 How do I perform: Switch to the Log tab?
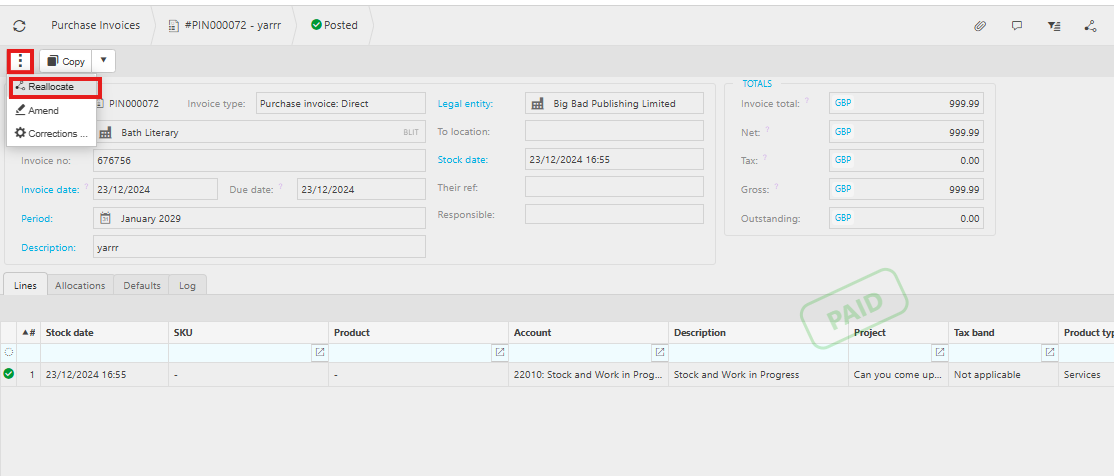(x=188, y=285)
